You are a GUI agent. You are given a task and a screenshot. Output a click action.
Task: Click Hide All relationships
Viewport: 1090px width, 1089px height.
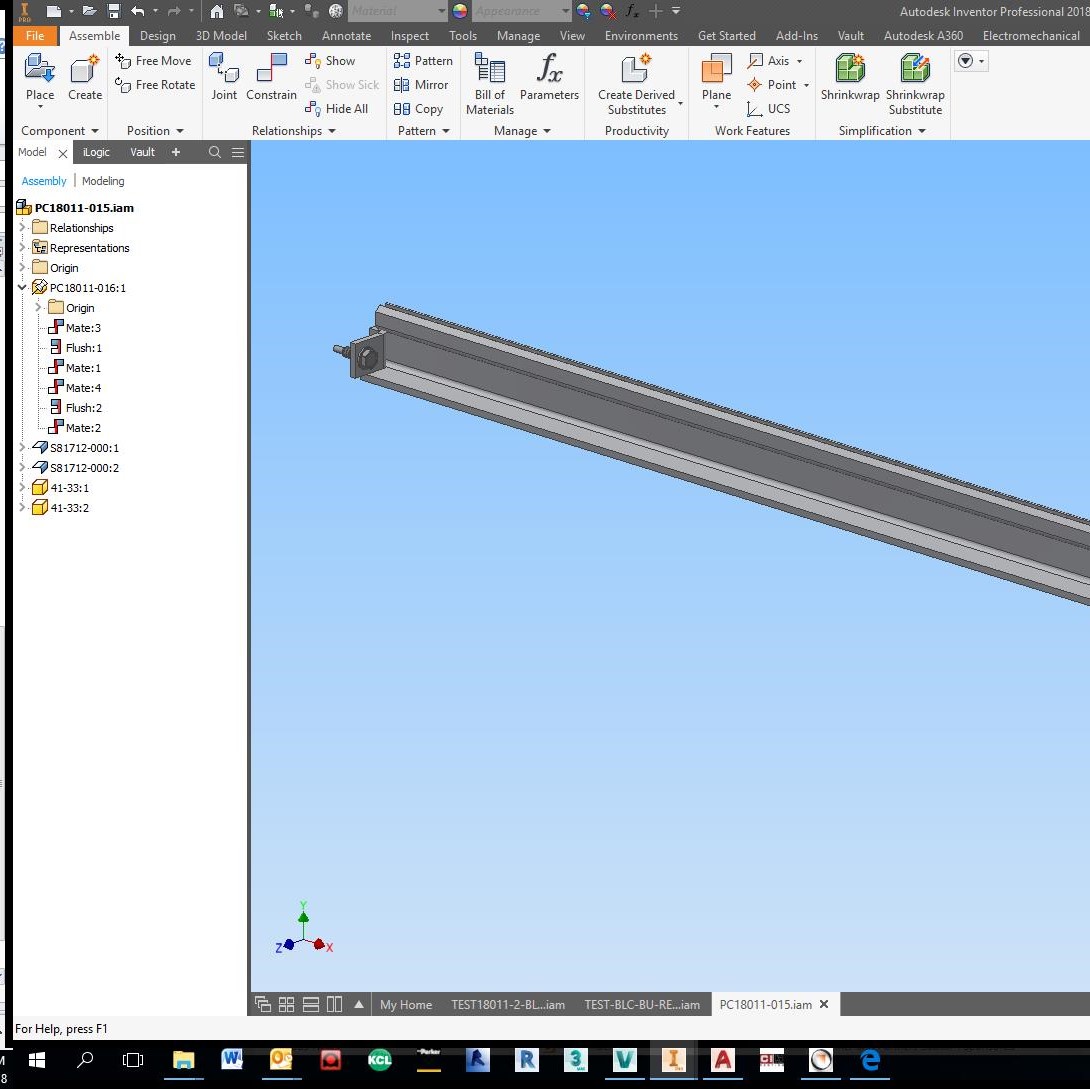click(x=336, y=108)
